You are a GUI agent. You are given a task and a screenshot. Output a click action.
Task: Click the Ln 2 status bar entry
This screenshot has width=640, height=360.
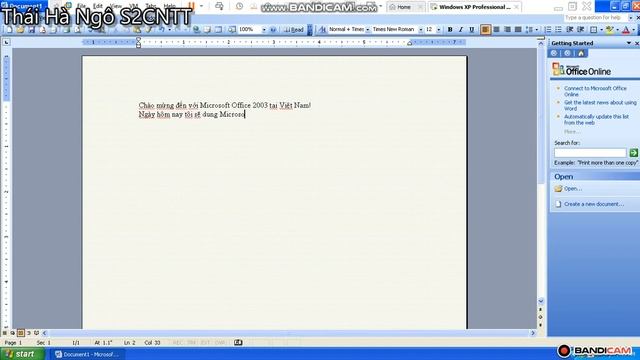click(x=129, y=343)
